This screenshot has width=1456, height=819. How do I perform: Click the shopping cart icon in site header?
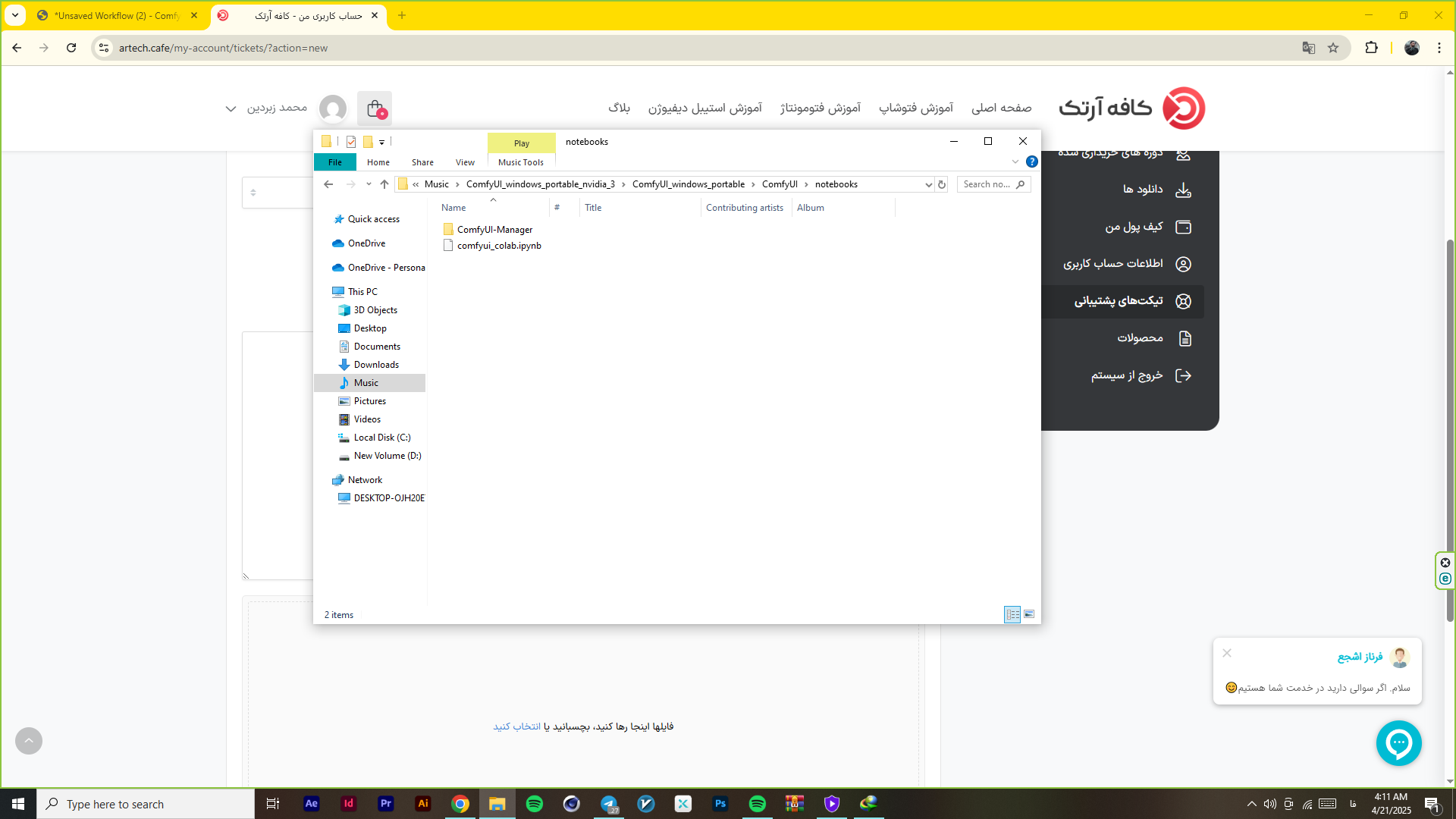pos(375,108)
